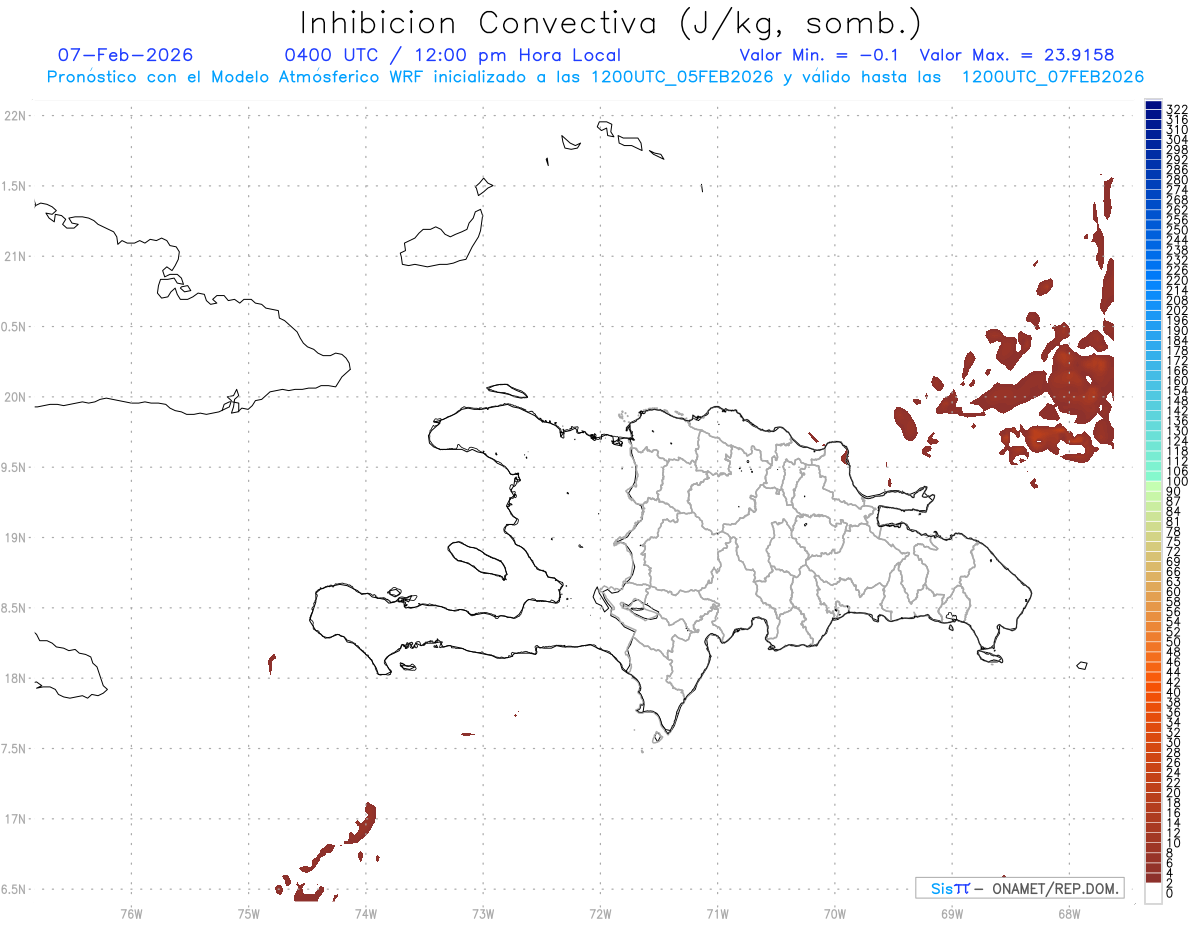1200x927 pixels.
Task: Pick the white legend swatch at value 0
Action: 1153,894
